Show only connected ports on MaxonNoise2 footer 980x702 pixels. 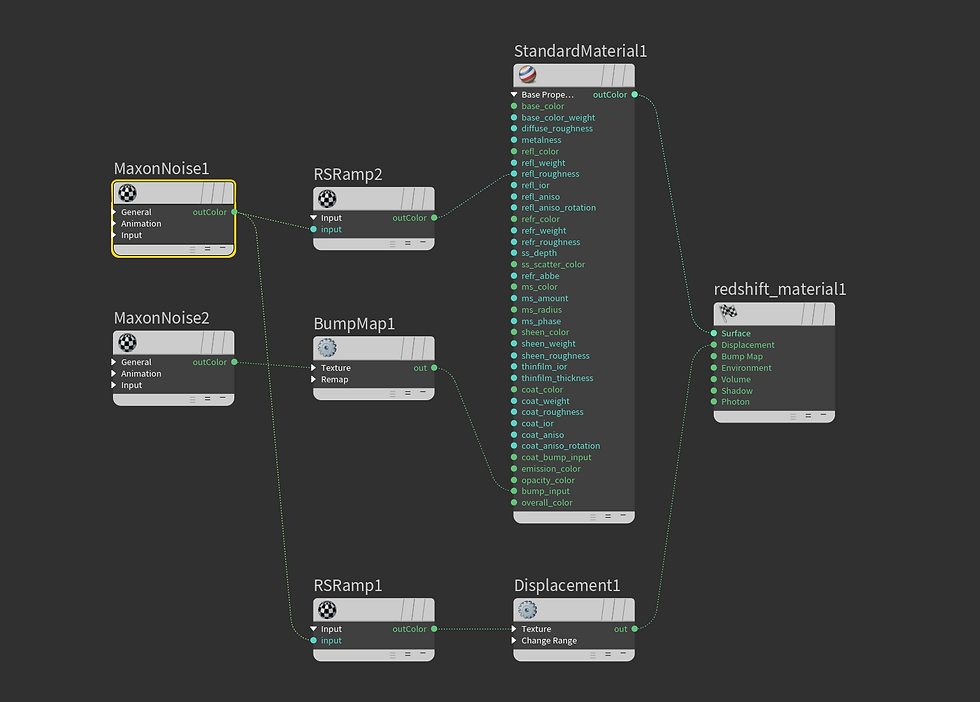[x=208, y=399]
